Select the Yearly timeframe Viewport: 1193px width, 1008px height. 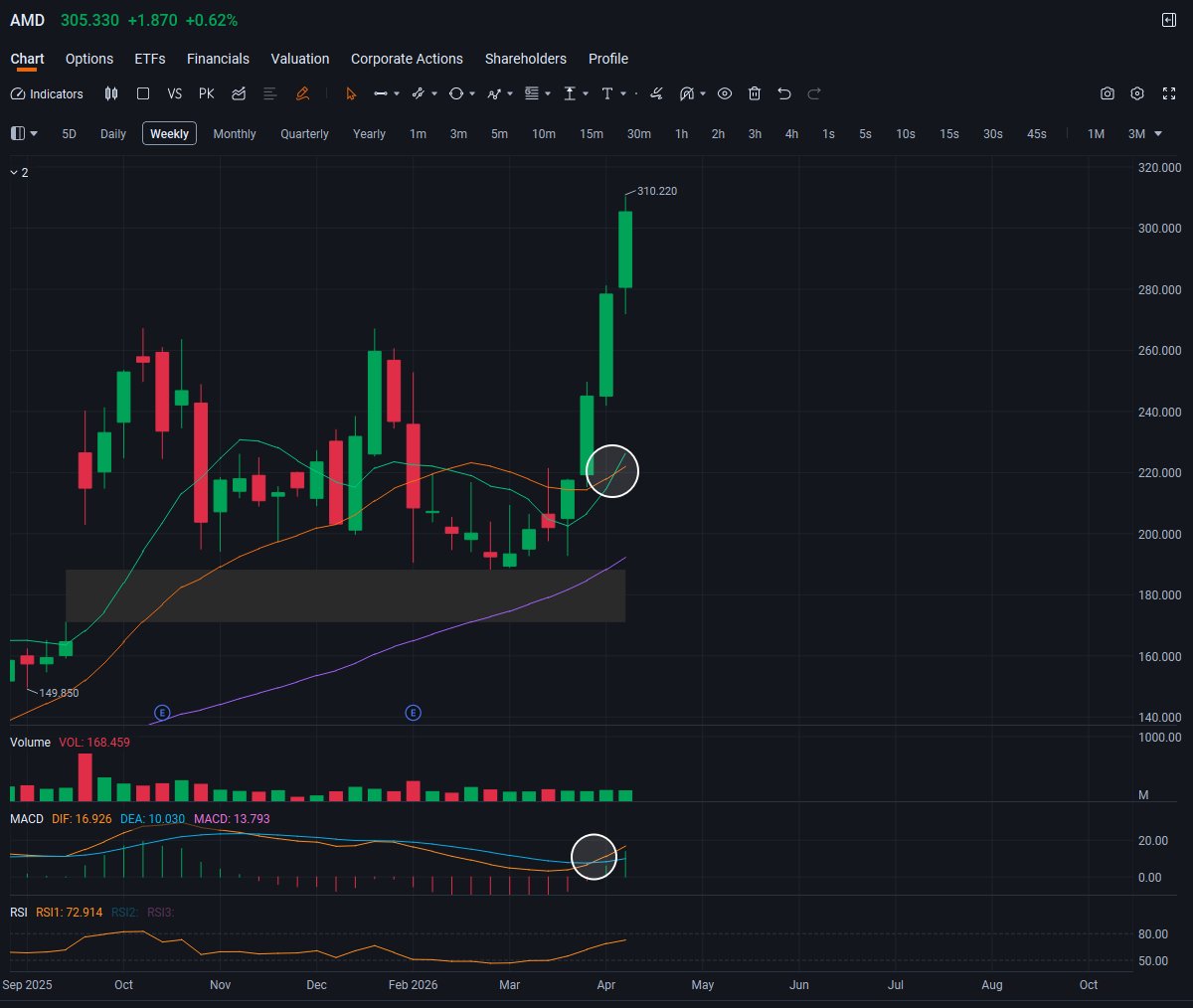(x=369, y=133)
